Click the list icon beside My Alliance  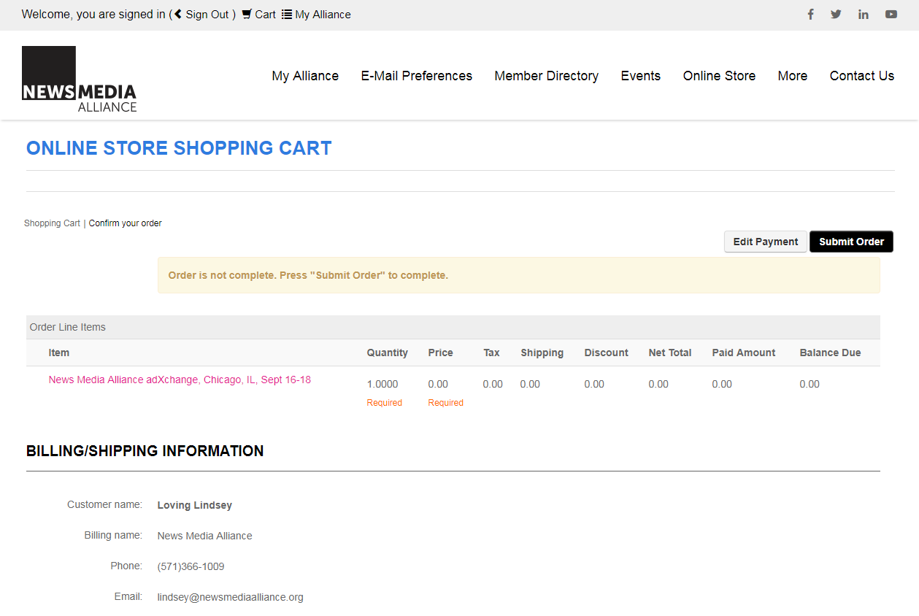(x=287, y=14)
